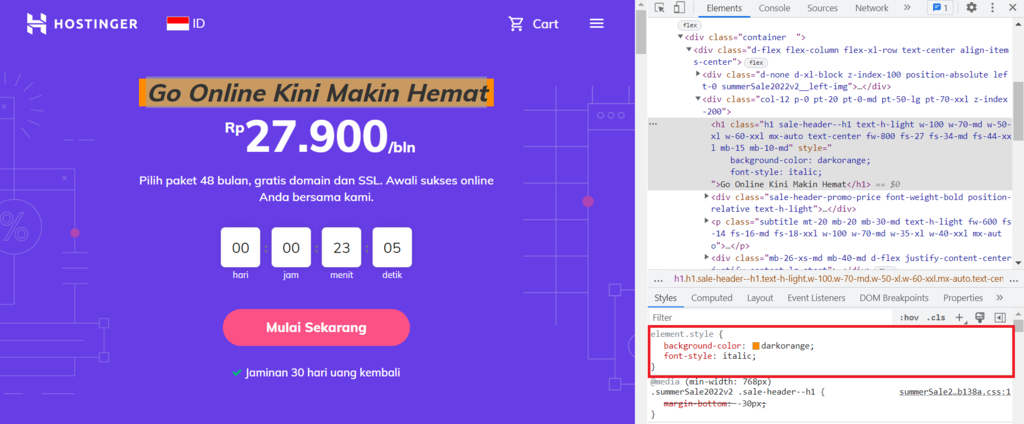Expand the summerSale2022v2__left-img div node

[x=698, y=74]
